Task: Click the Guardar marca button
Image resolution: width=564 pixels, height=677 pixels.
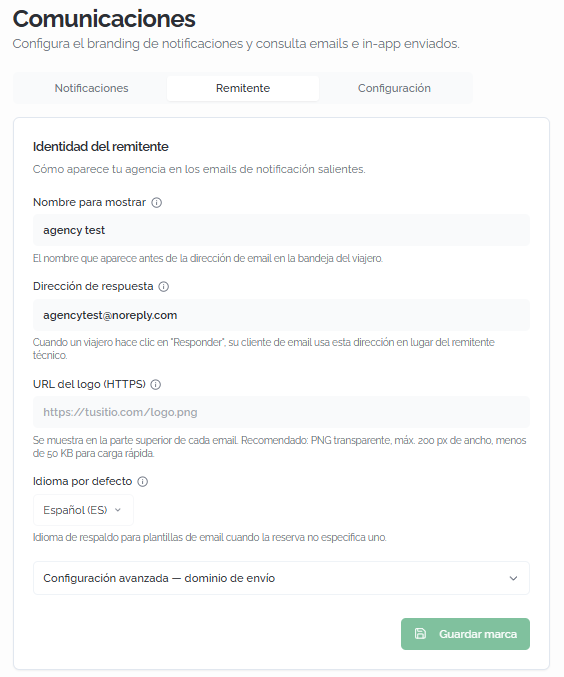Action: pyautogui.click(x=465, y=634)
